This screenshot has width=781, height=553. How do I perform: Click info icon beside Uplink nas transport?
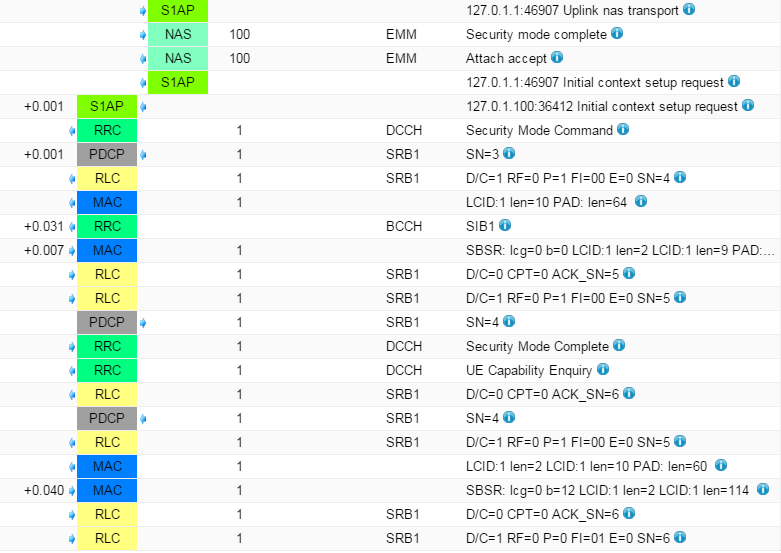click(x=689, y=10)
